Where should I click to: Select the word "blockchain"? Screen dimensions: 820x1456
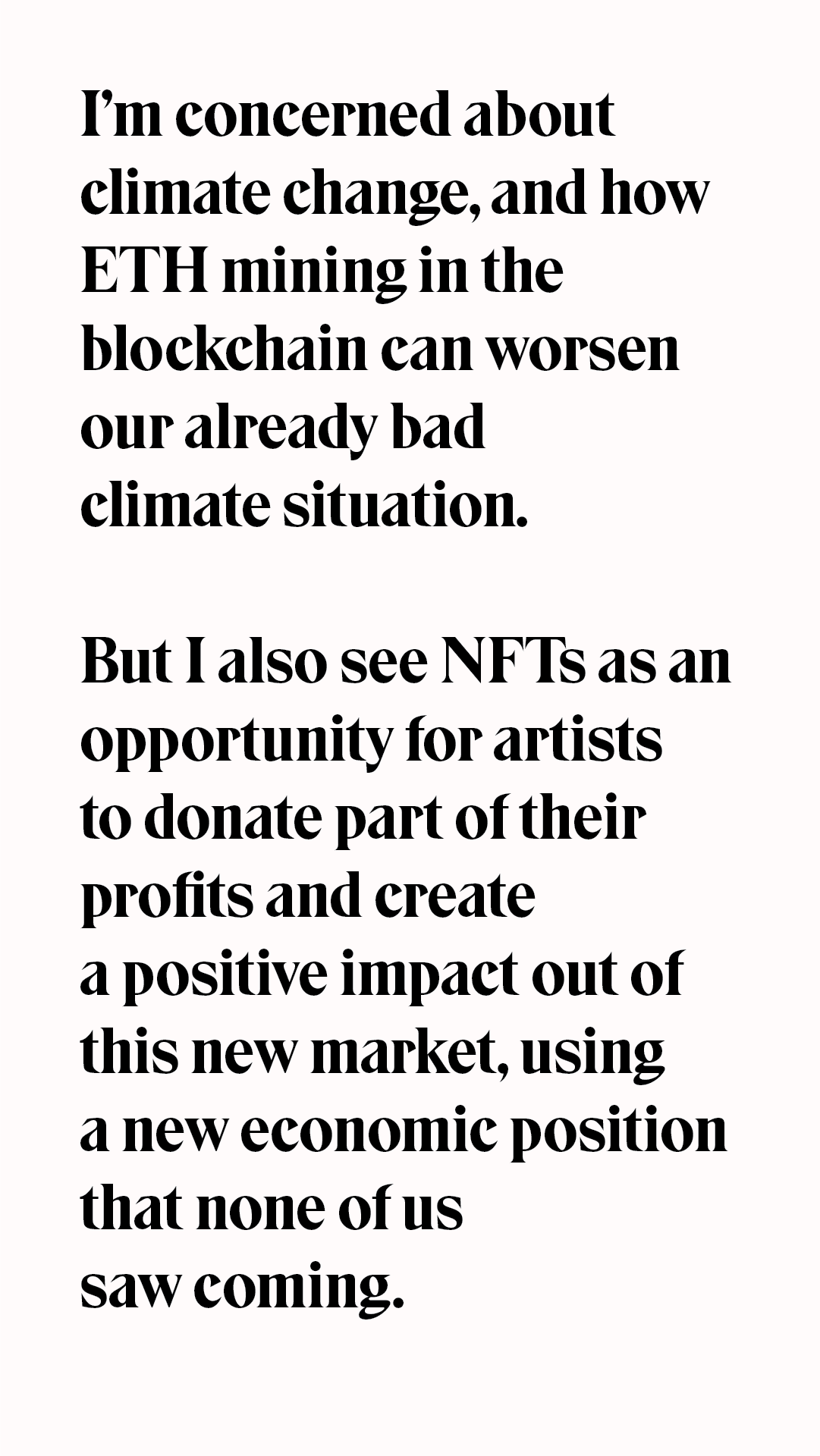coord(223,350)
